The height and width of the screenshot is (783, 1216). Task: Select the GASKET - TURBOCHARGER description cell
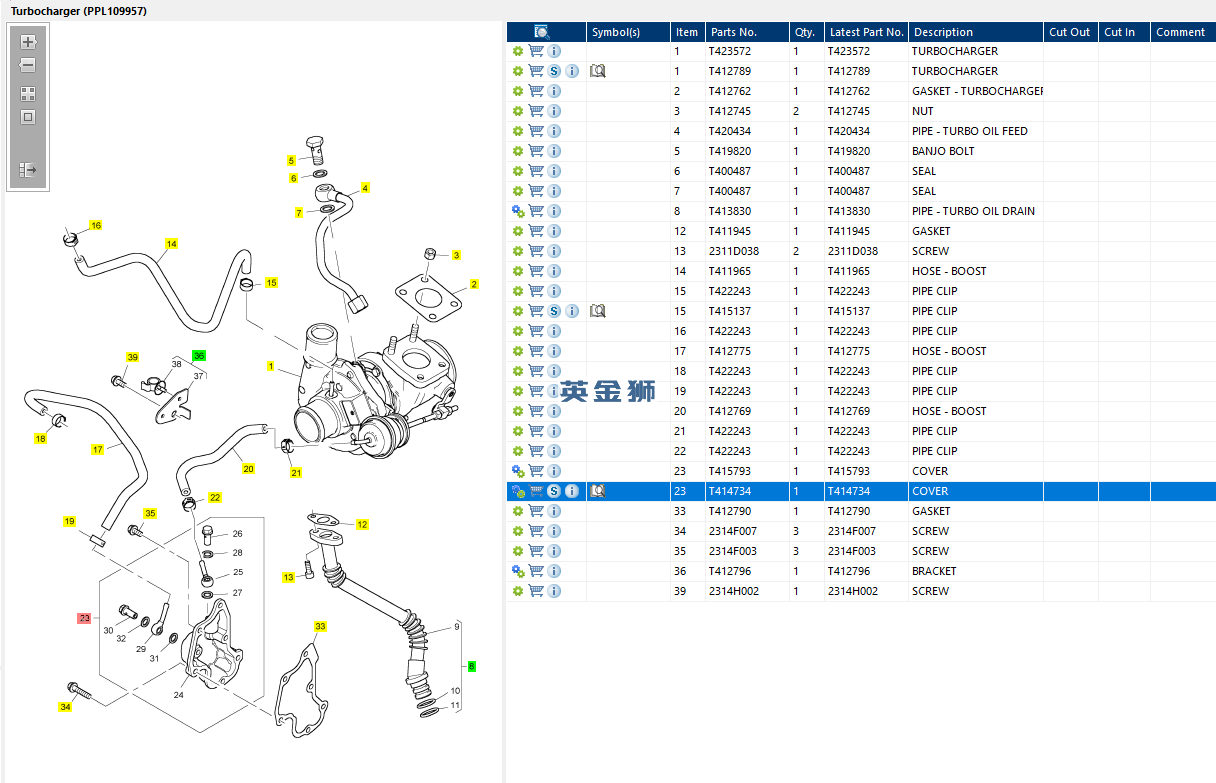click(x=977, y=91)
